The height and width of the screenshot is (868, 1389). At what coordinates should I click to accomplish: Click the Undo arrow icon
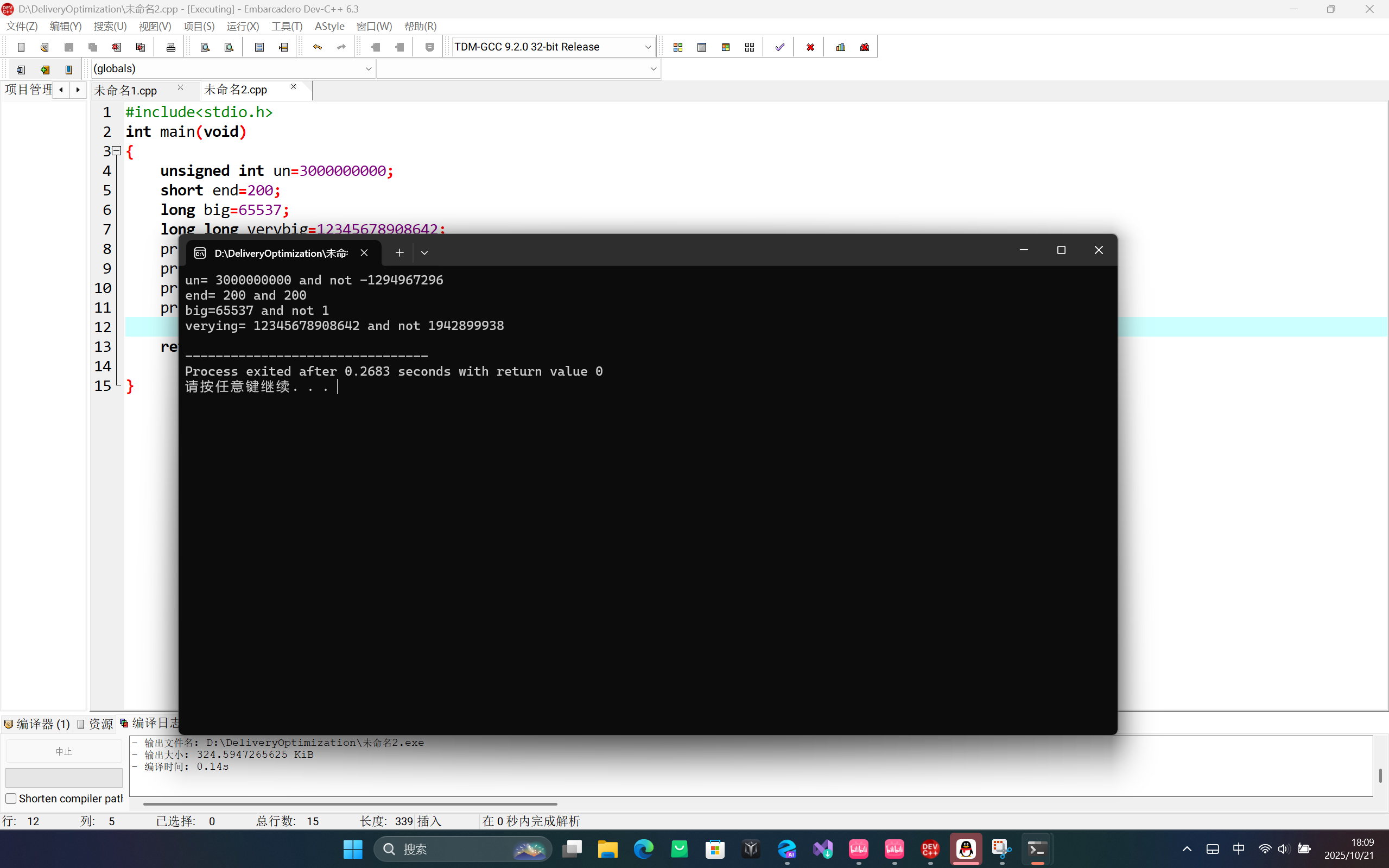coord(318,47)
